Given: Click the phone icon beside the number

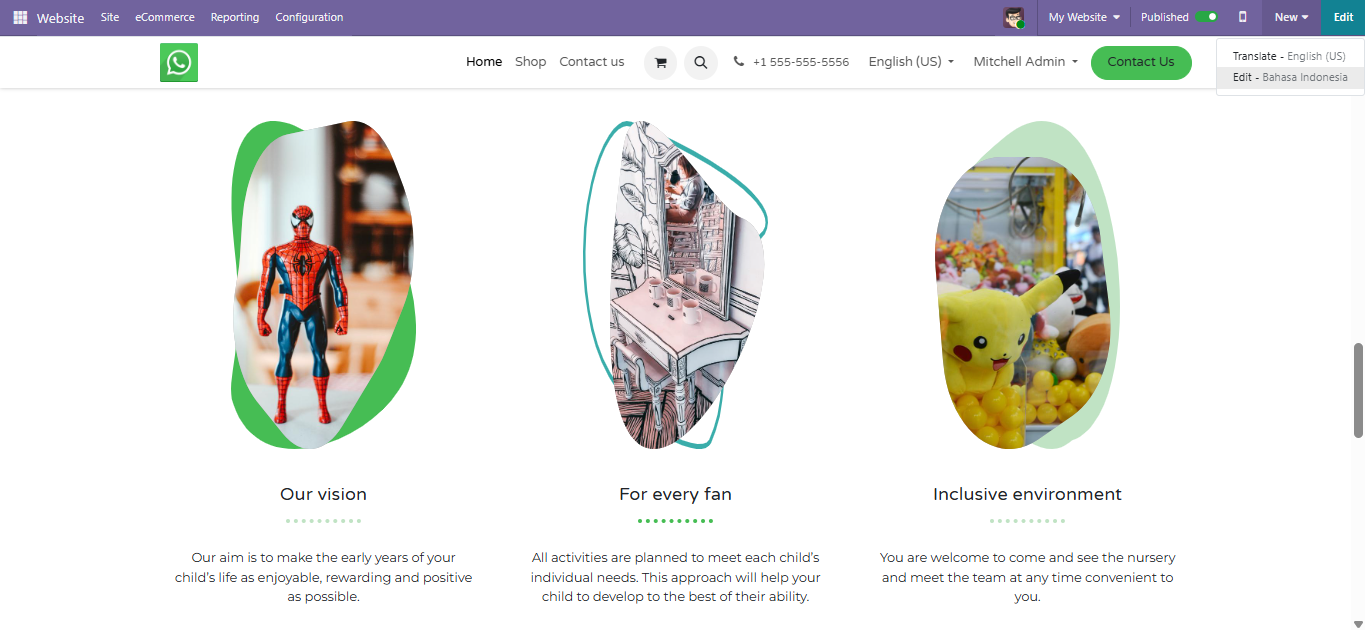Looking at the screenshot, I should (x=739, y=62).
